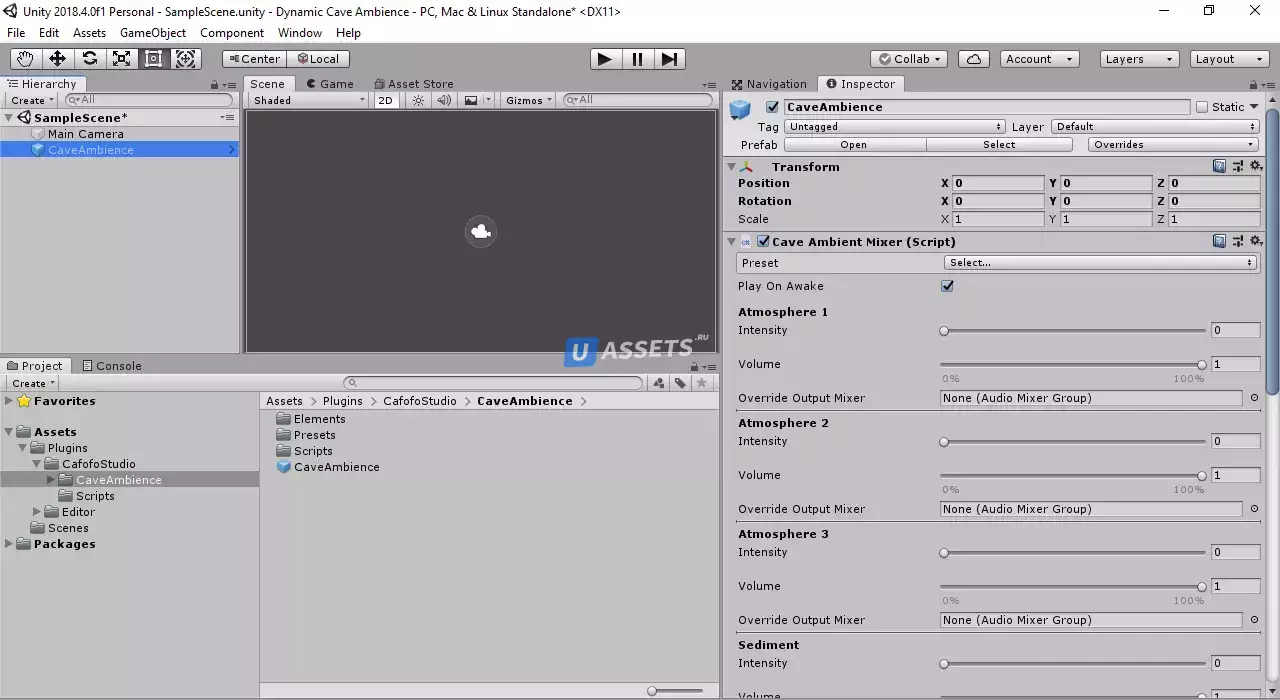
Task: Select the Move tool
Action: pyautogui.click(x=57, y=59)
